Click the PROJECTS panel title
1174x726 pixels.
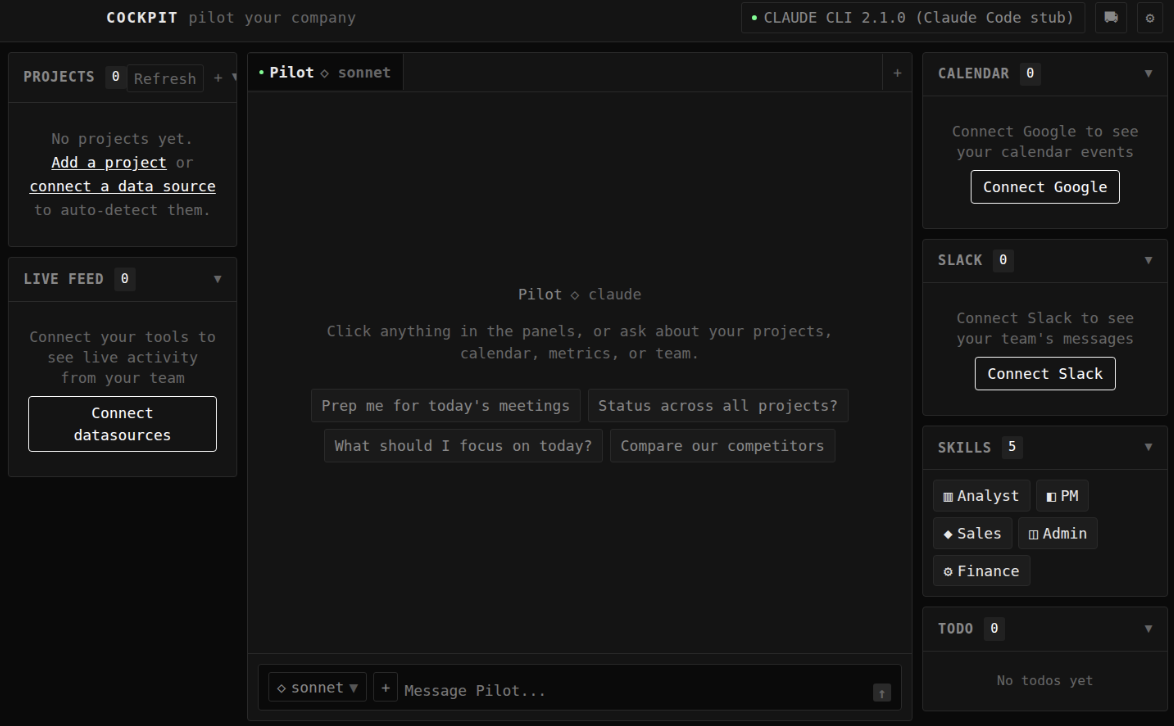[x=58, y=77]
